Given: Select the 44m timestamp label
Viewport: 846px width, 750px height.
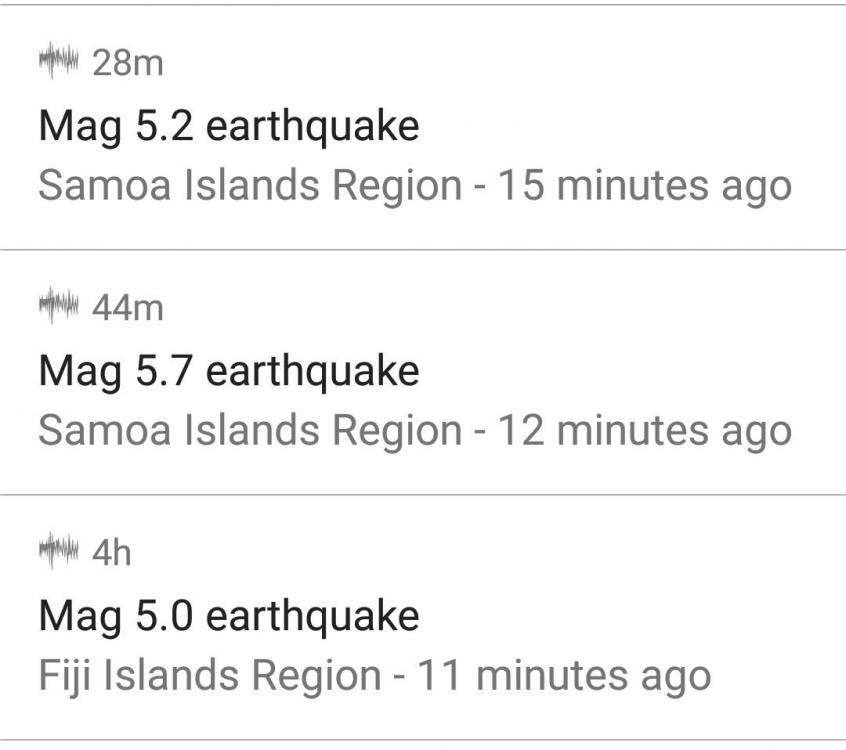Looking at the screenshot, I should click(x=127, y=309).
